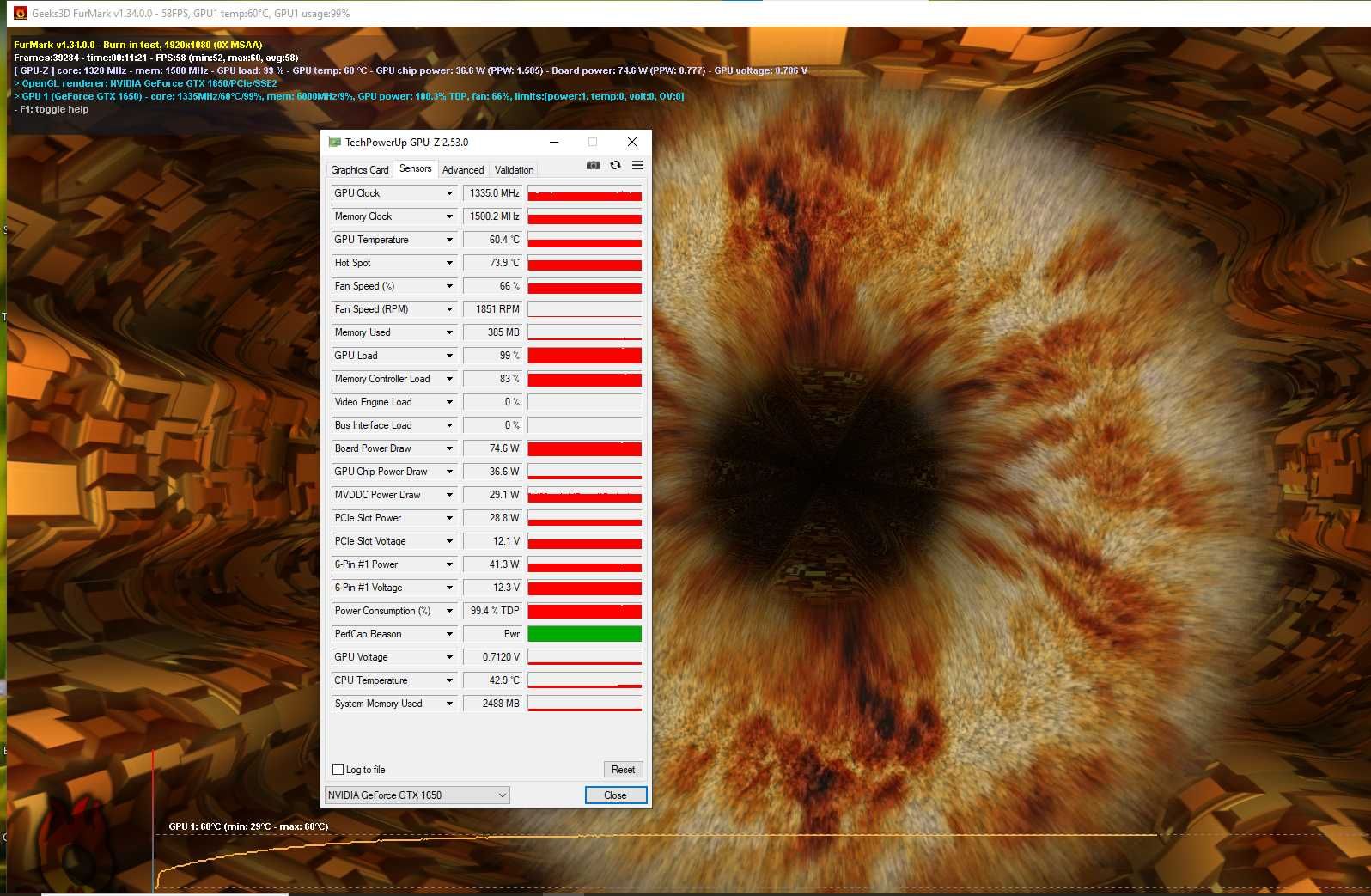Minimize the GPU-Z window

pyautogui.click(x=554, y=143)
